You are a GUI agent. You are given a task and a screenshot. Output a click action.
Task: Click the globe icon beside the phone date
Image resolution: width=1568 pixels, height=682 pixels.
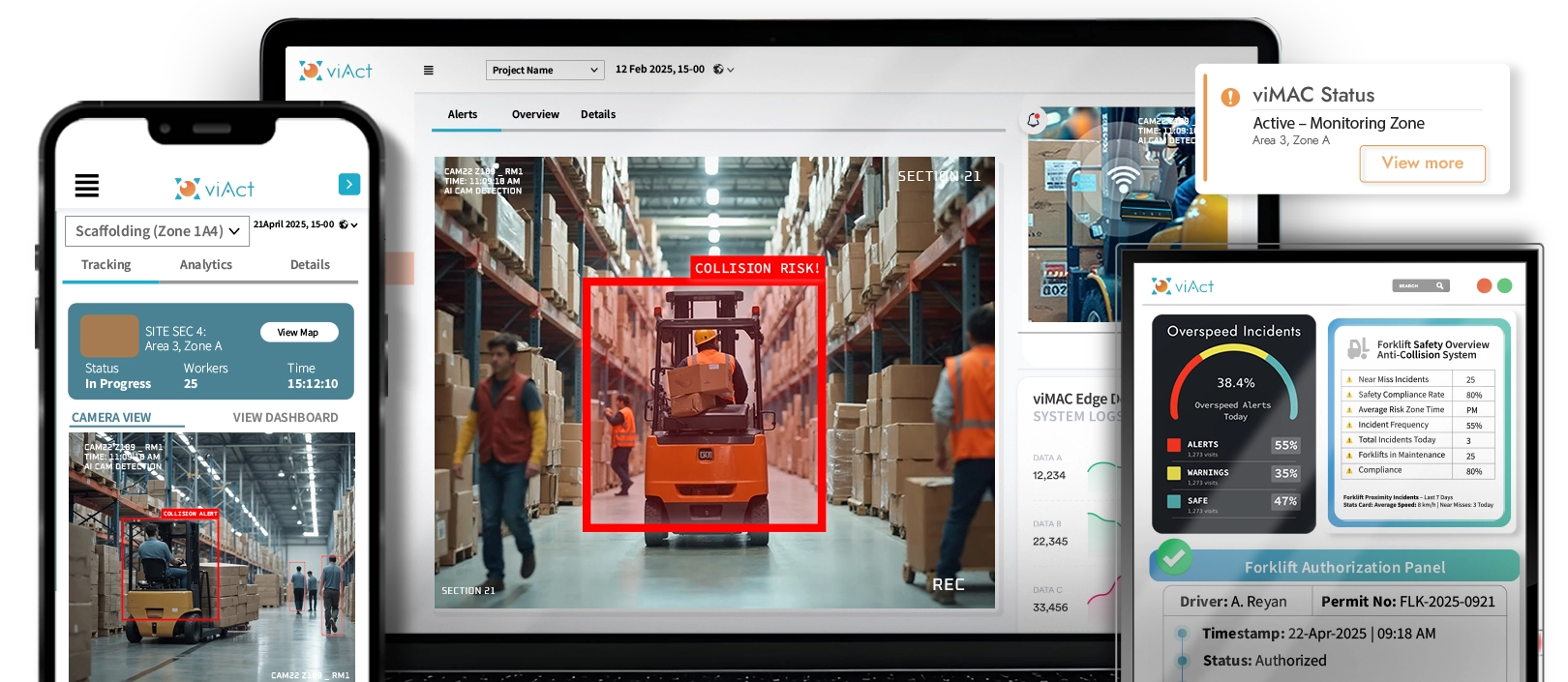tap(344, 224)
